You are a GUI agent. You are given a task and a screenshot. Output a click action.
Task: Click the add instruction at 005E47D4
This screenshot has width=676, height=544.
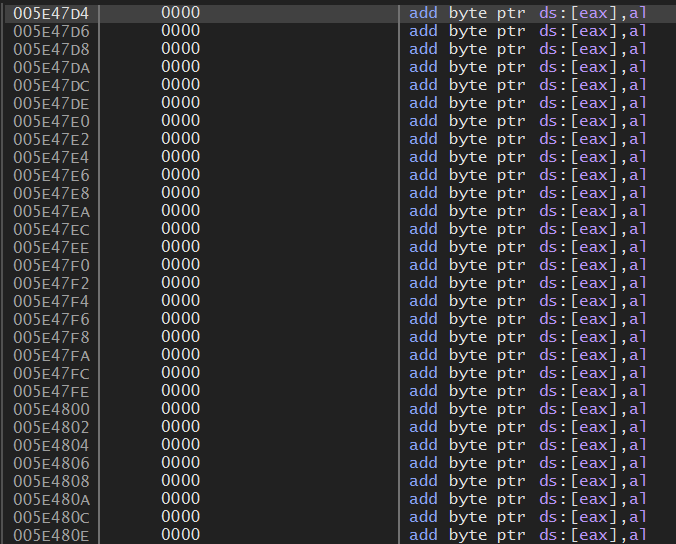pos(528,14)
